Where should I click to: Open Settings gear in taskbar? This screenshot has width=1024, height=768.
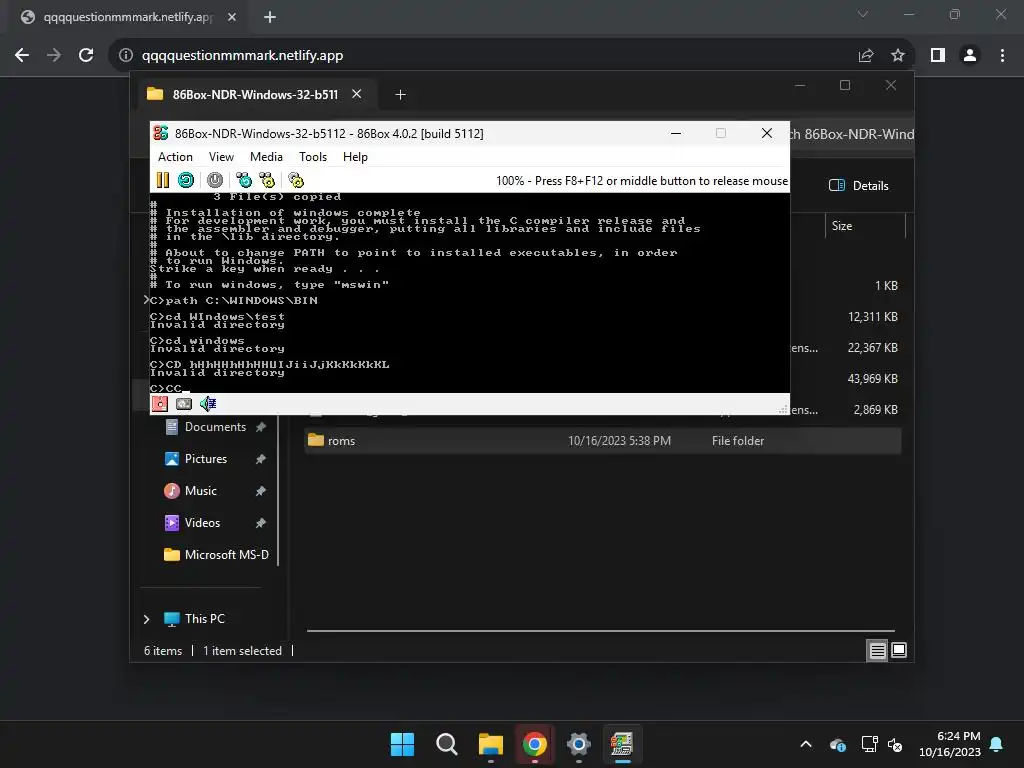point(579,744)
